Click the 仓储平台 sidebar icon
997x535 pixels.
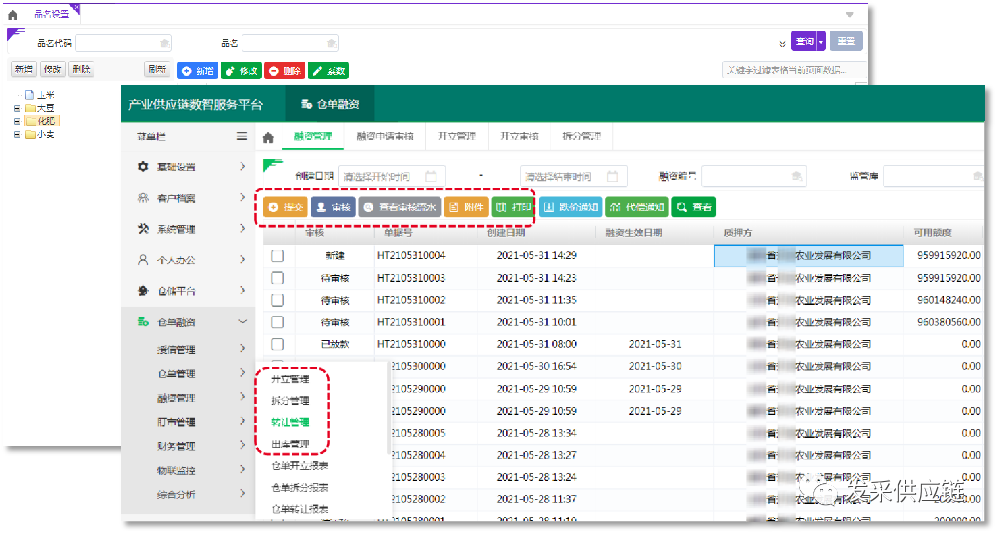pyautogui.click(x=143, y=291)
